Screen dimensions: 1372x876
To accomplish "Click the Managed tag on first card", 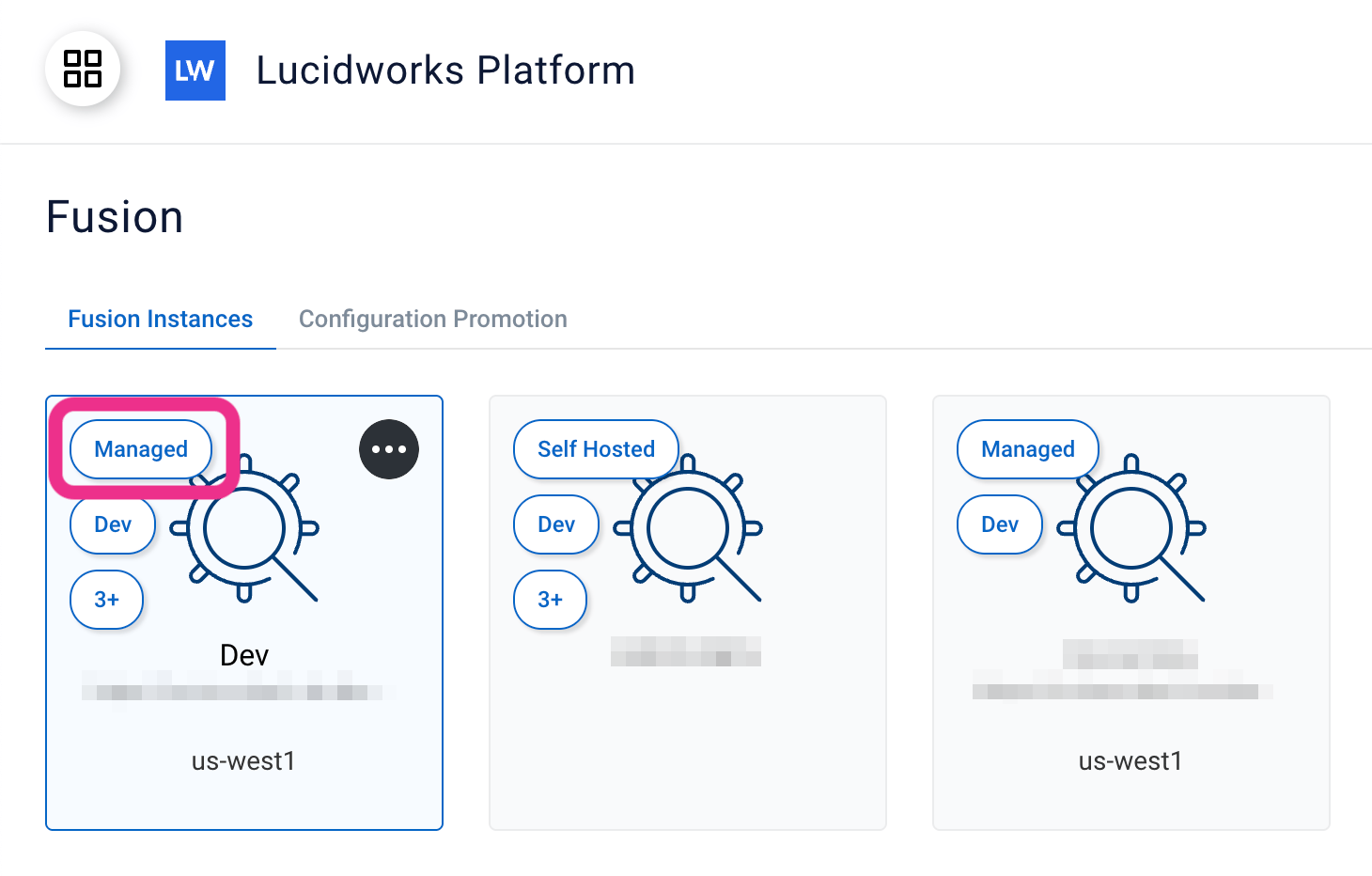I will 141,449.
